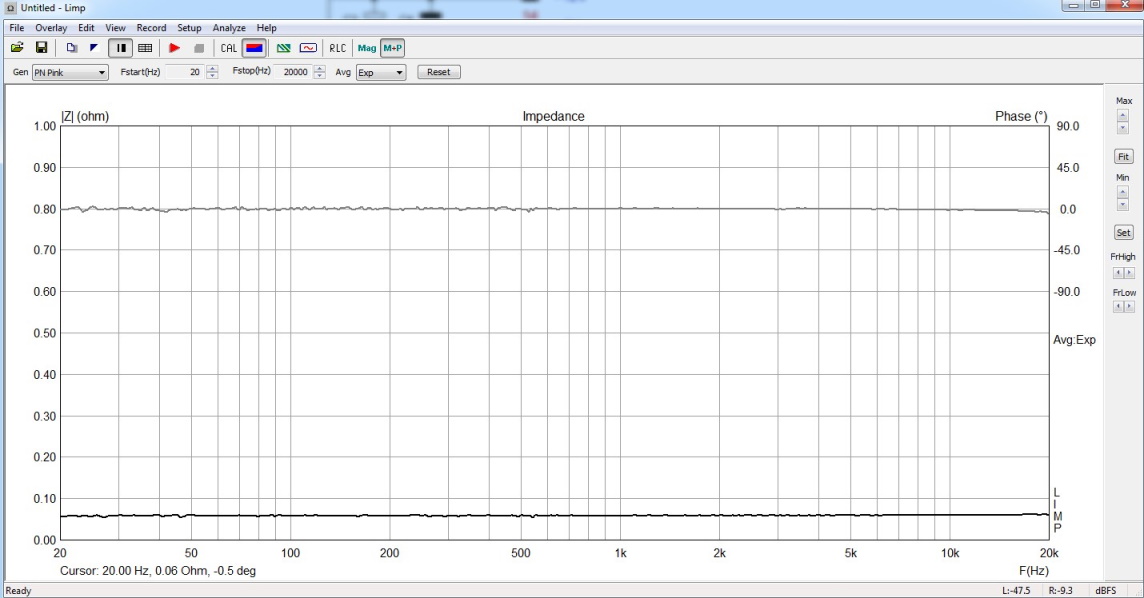
Task: Toggle the M+P magnitude and phase view
Action: [x=393, y=48]
